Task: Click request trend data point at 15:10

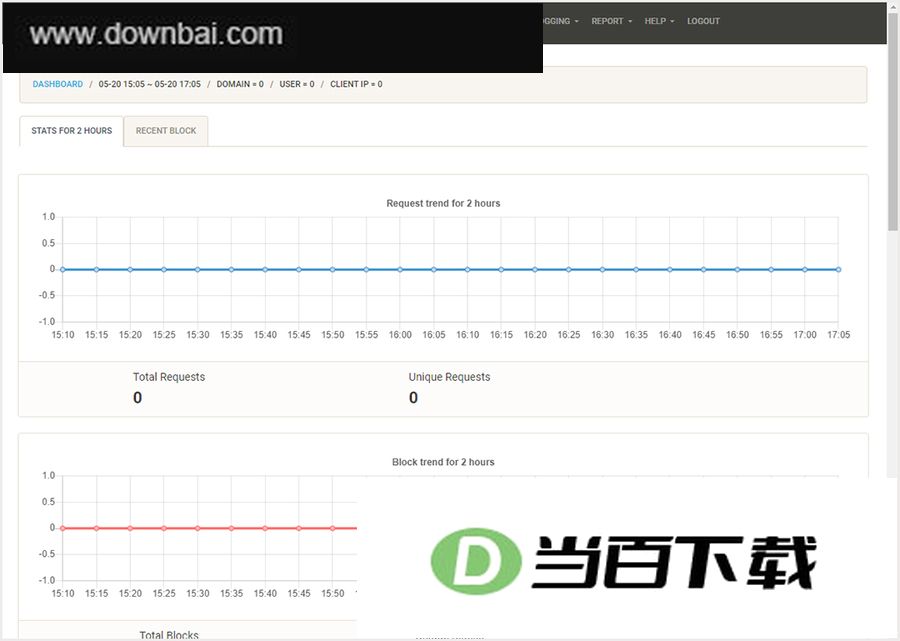Action: tap(63, 269)
